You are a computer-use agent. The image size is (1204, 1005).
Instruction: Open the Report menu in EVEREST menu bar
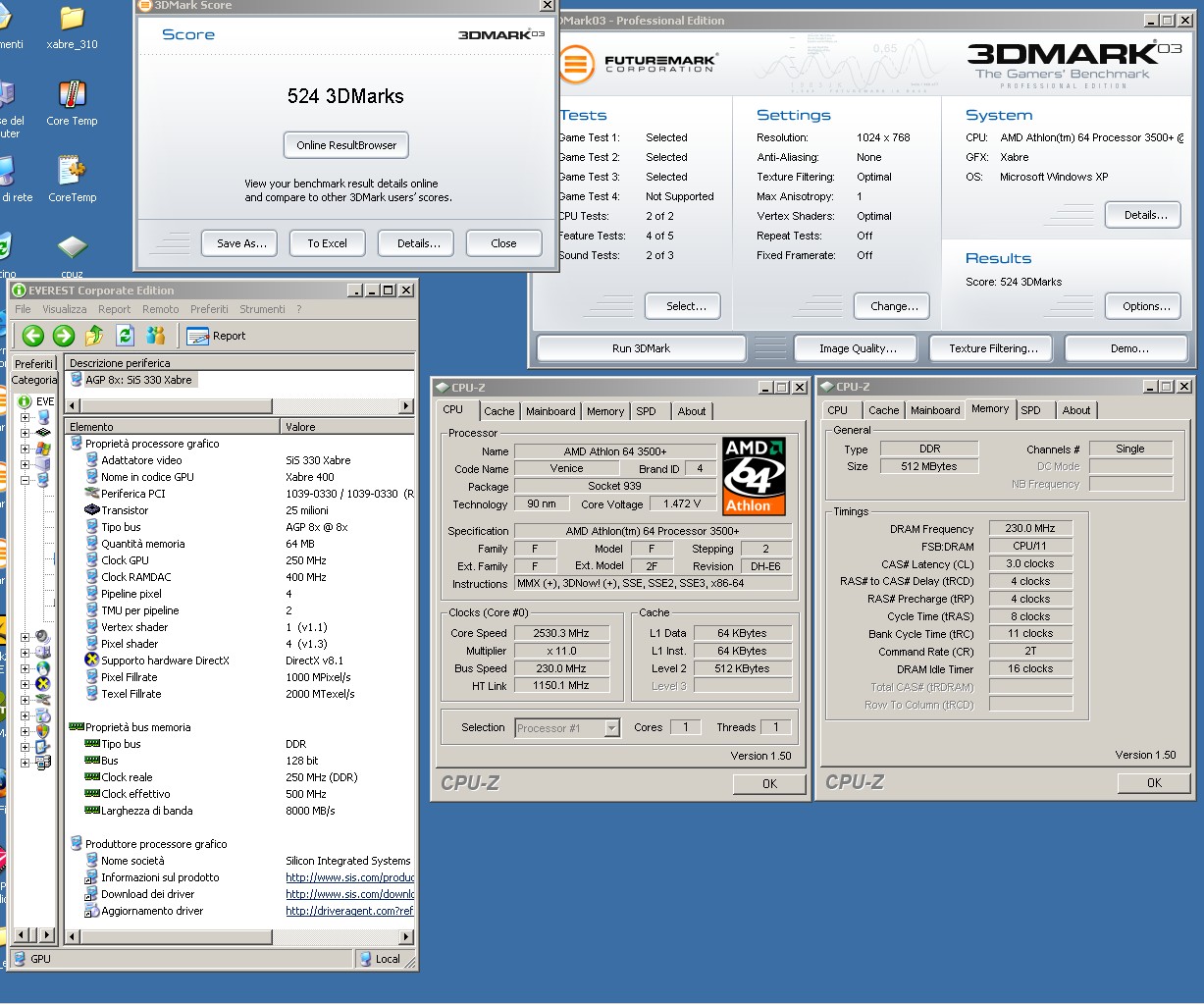point(115,309)
